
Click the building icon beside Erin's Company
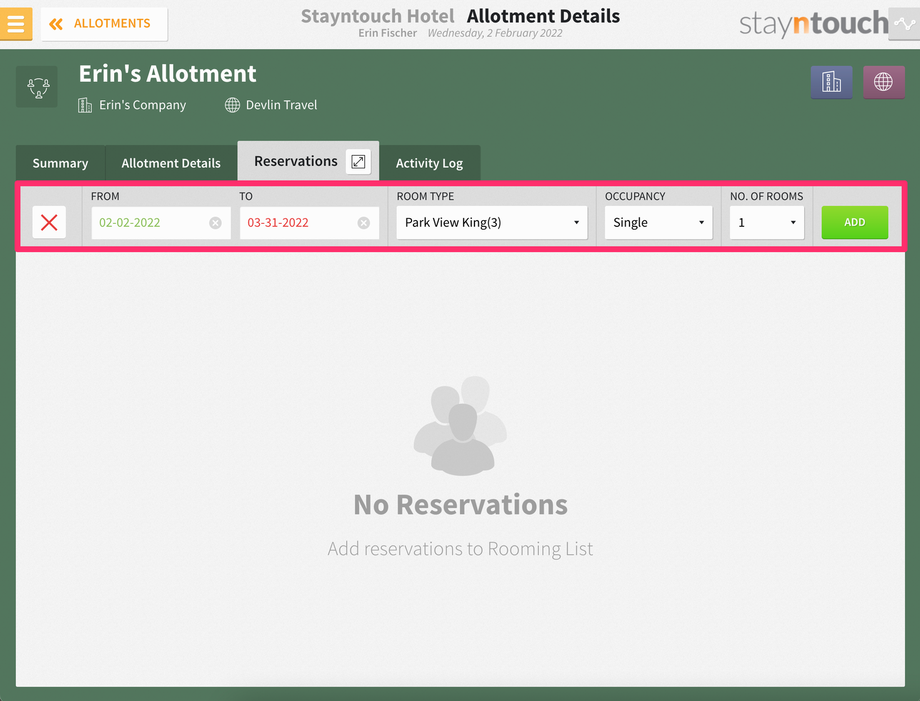tap(85, 106)
